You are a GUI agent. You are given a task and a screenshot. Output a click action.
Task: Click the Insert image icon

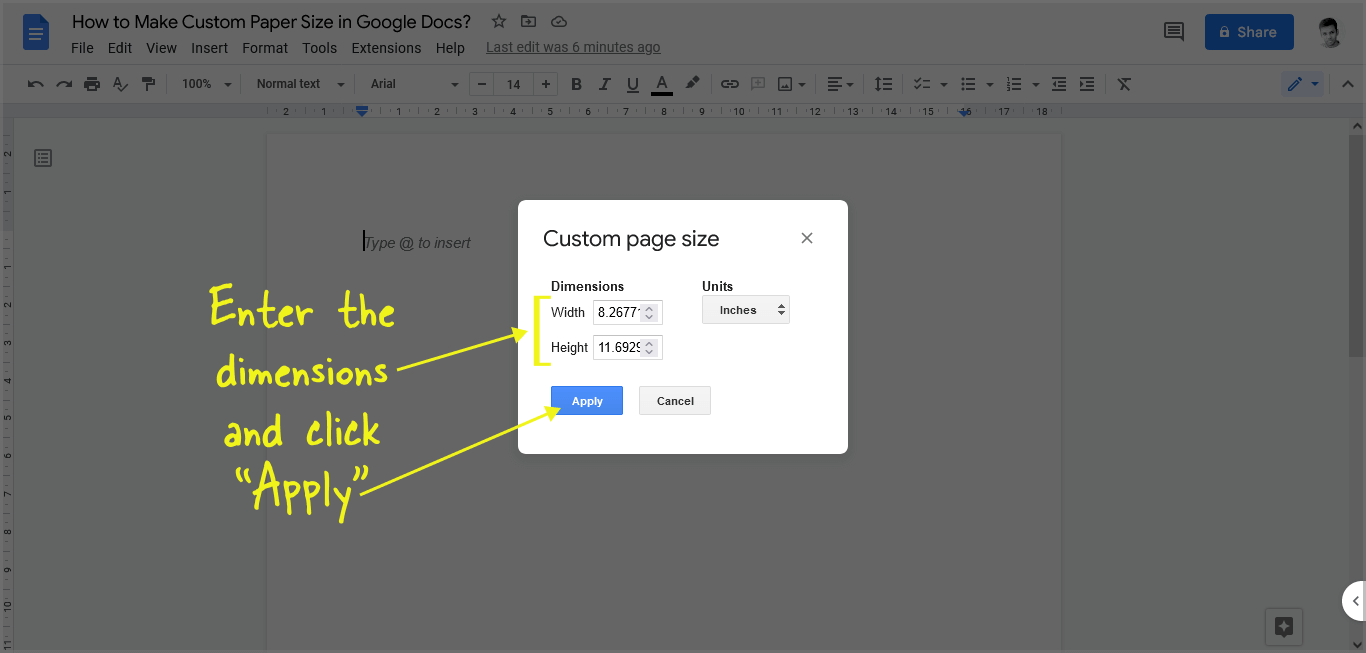coord(786,84)
